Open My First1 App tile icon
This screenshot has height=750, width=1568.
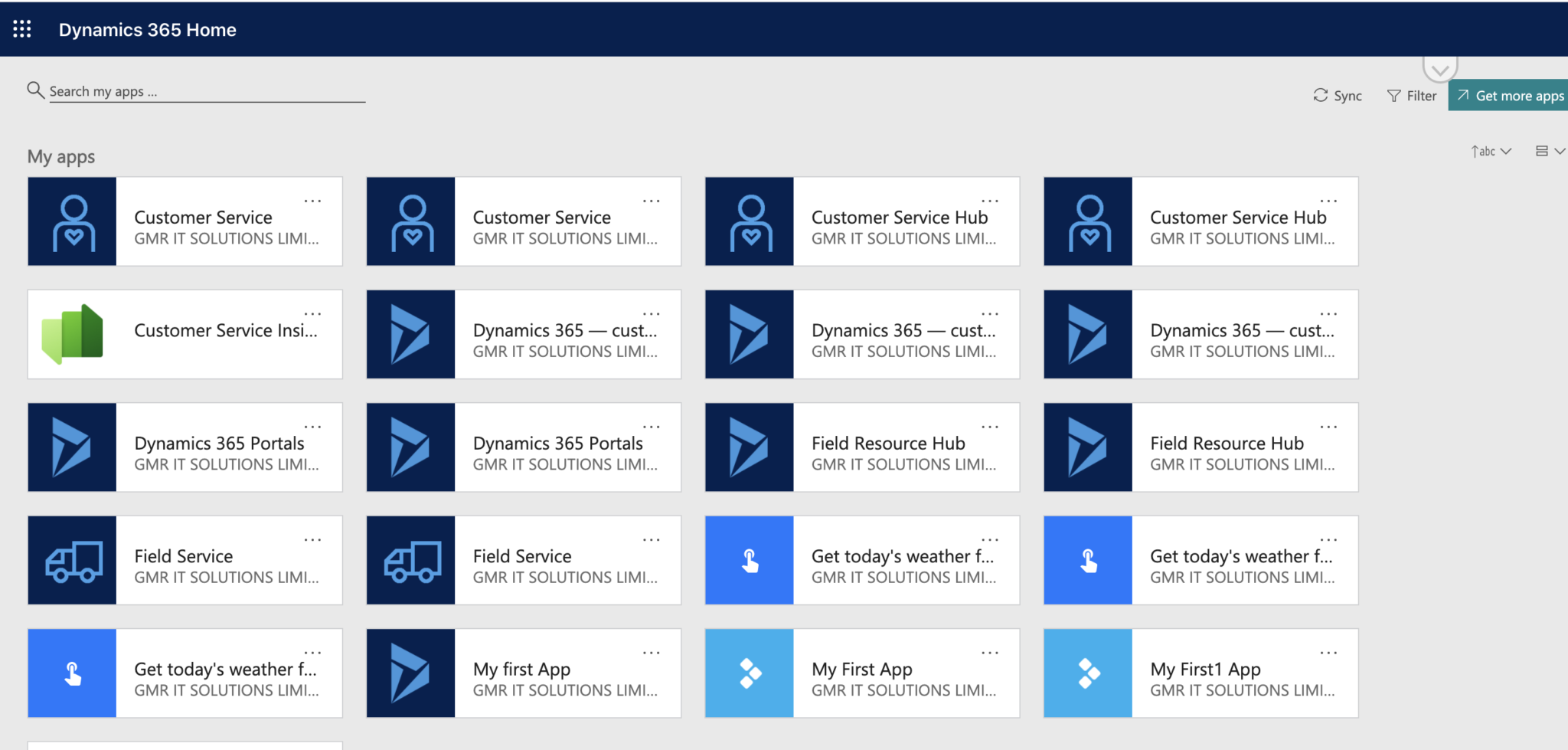point(1088,673)
